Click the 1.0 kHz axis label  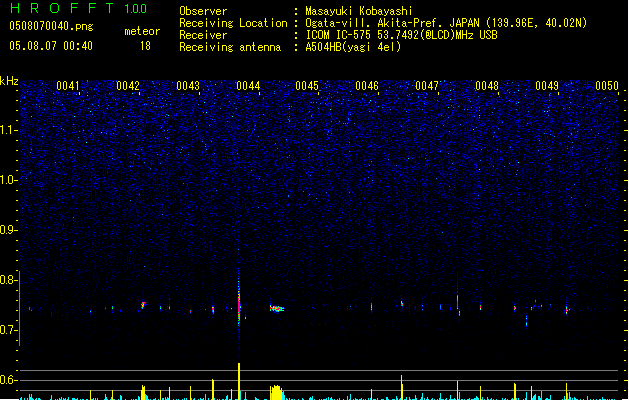point(8,180)
